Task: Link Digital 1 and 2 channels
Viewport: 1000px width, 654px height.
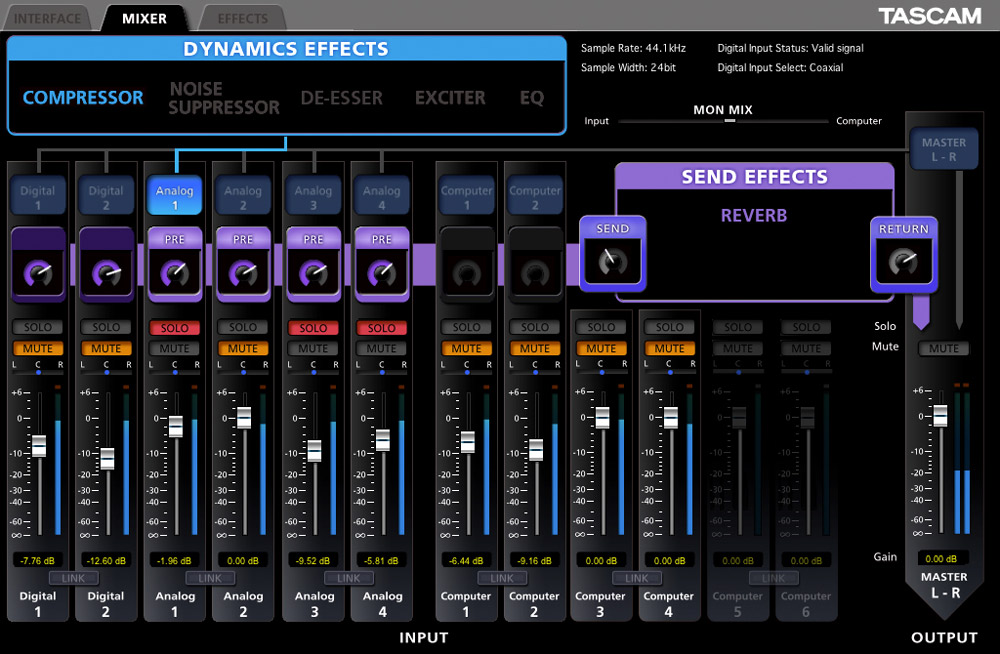Action: [72, 578]
